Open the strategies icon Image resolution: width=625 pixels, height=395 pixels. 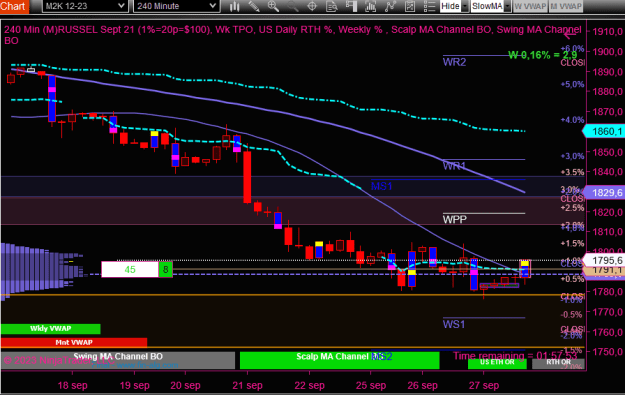tap(410, 6)
